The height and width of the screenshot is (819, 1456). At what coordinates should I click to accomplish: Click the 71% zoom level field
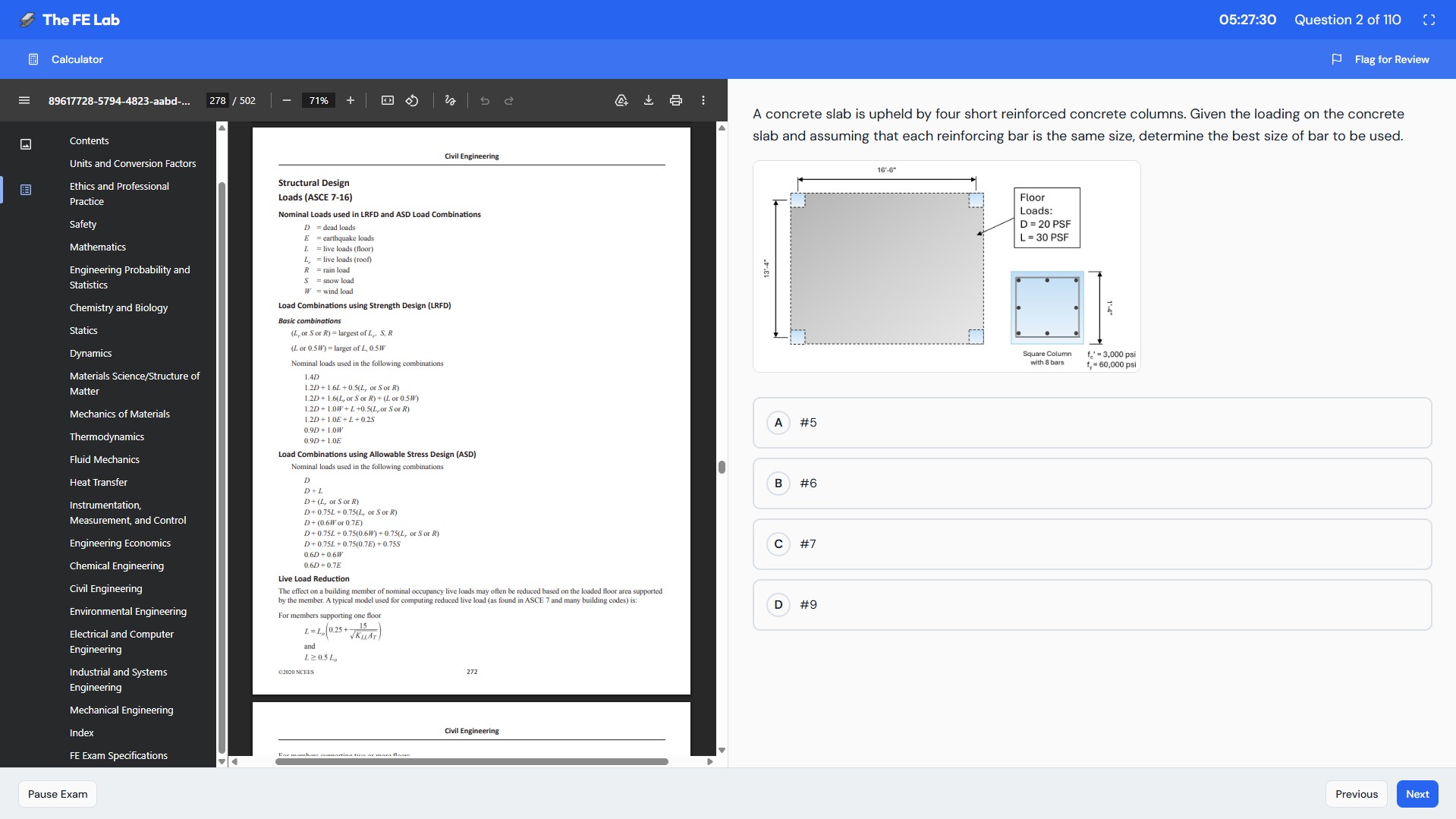point(319,100)
